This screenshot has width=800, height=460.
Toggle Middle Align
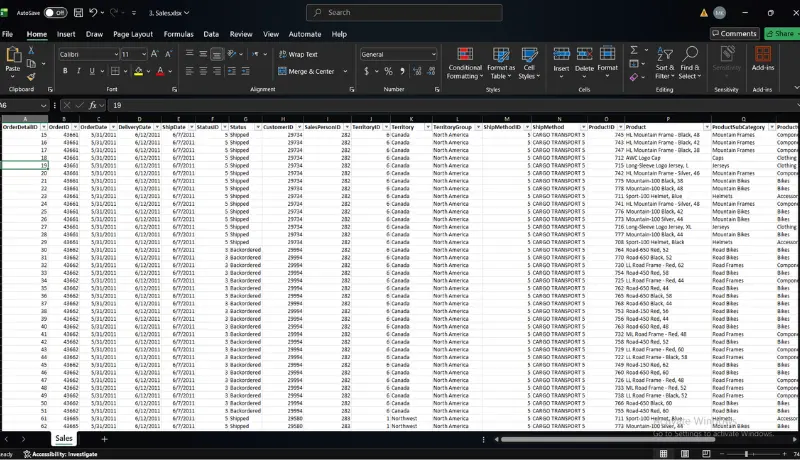pyautogui.click(x=203, y=54)
